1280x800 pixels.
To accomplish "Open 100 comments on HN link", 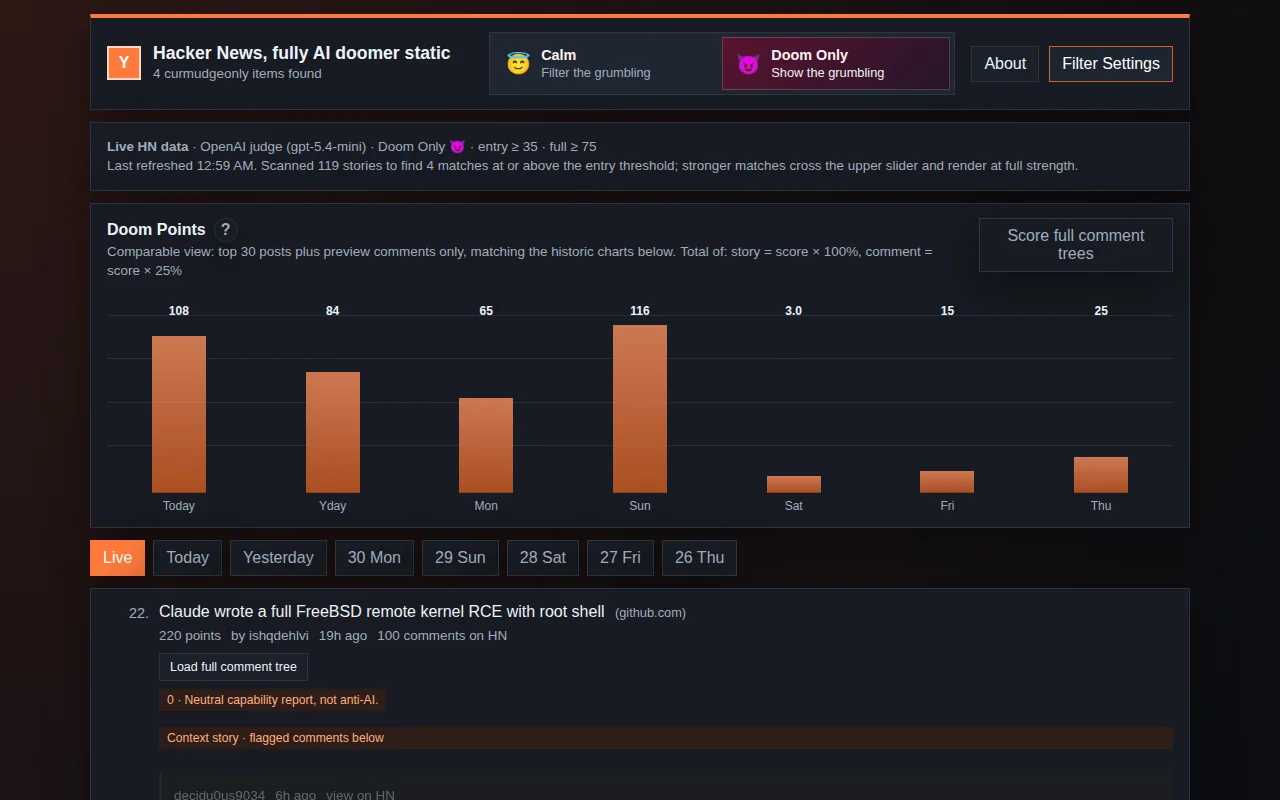I will 442,636.
